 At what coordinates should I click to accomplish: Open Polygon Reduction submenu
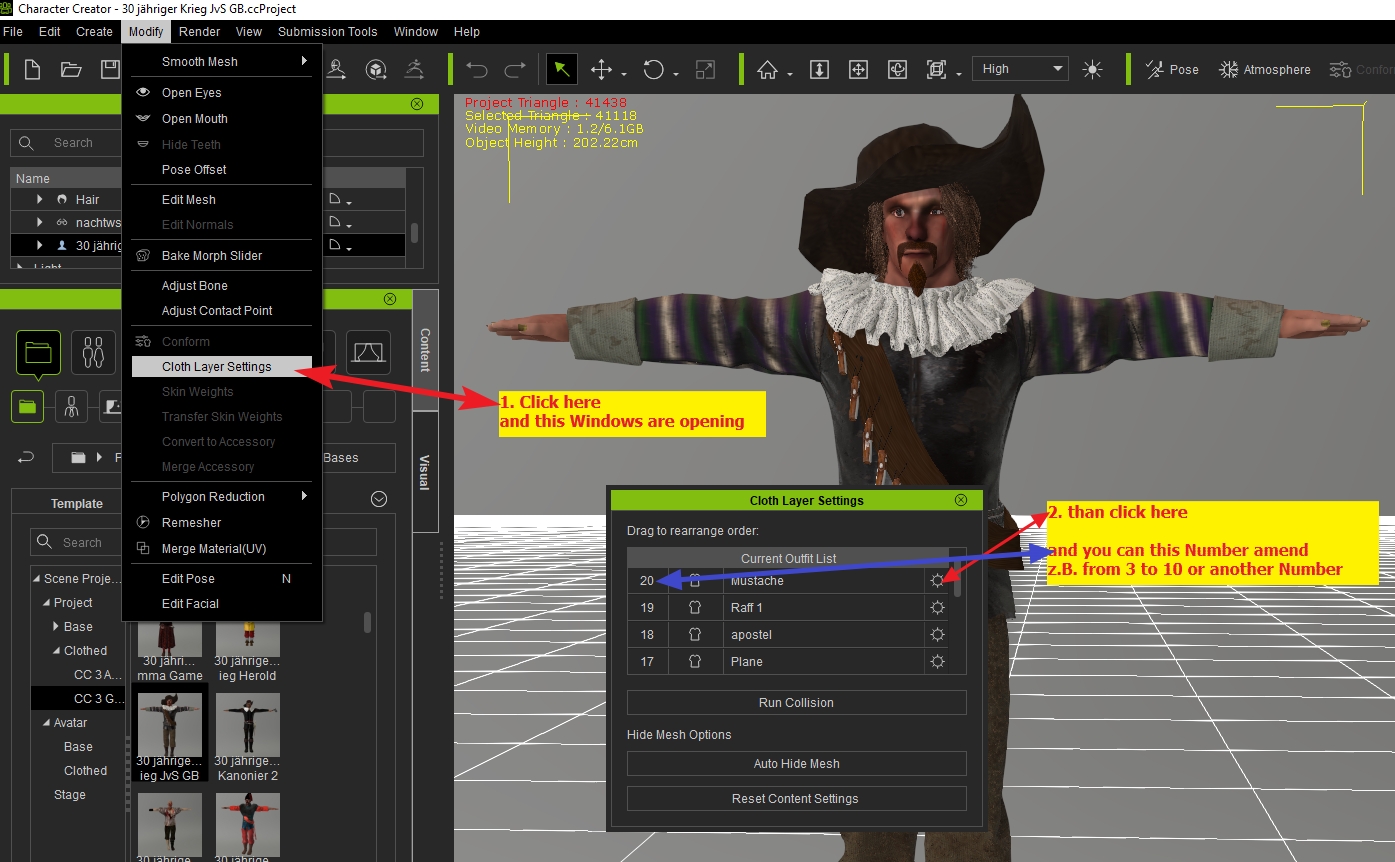221,496
